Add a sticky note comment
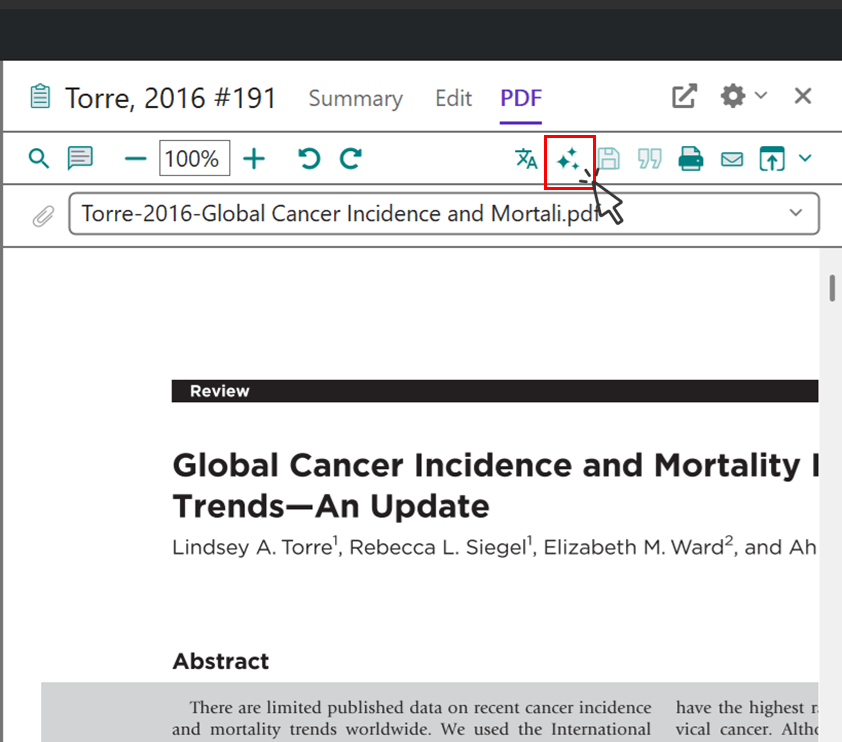This screenshot has height=742, width=842. [80, 158]
